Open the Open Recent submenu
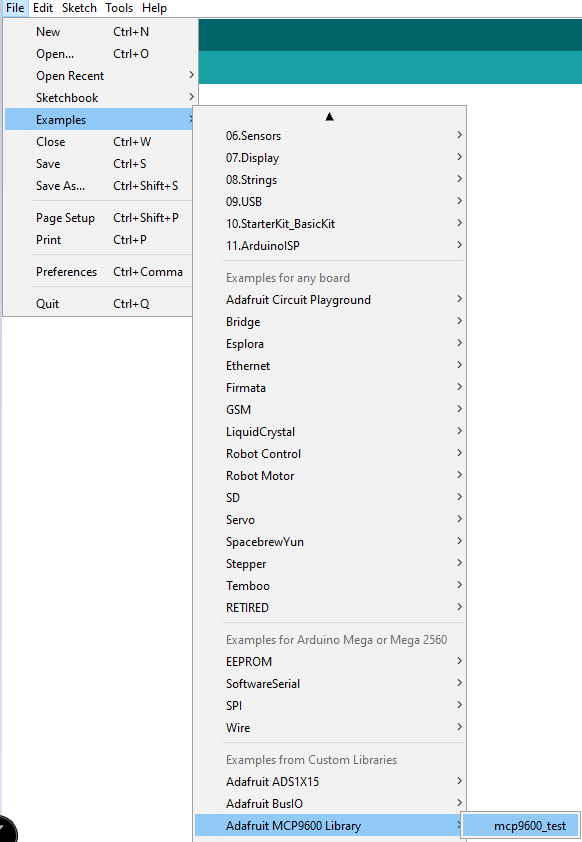Image resolution: width=582 pixels, height=842 pixels. pyautogui.click(x=100, y=76)
